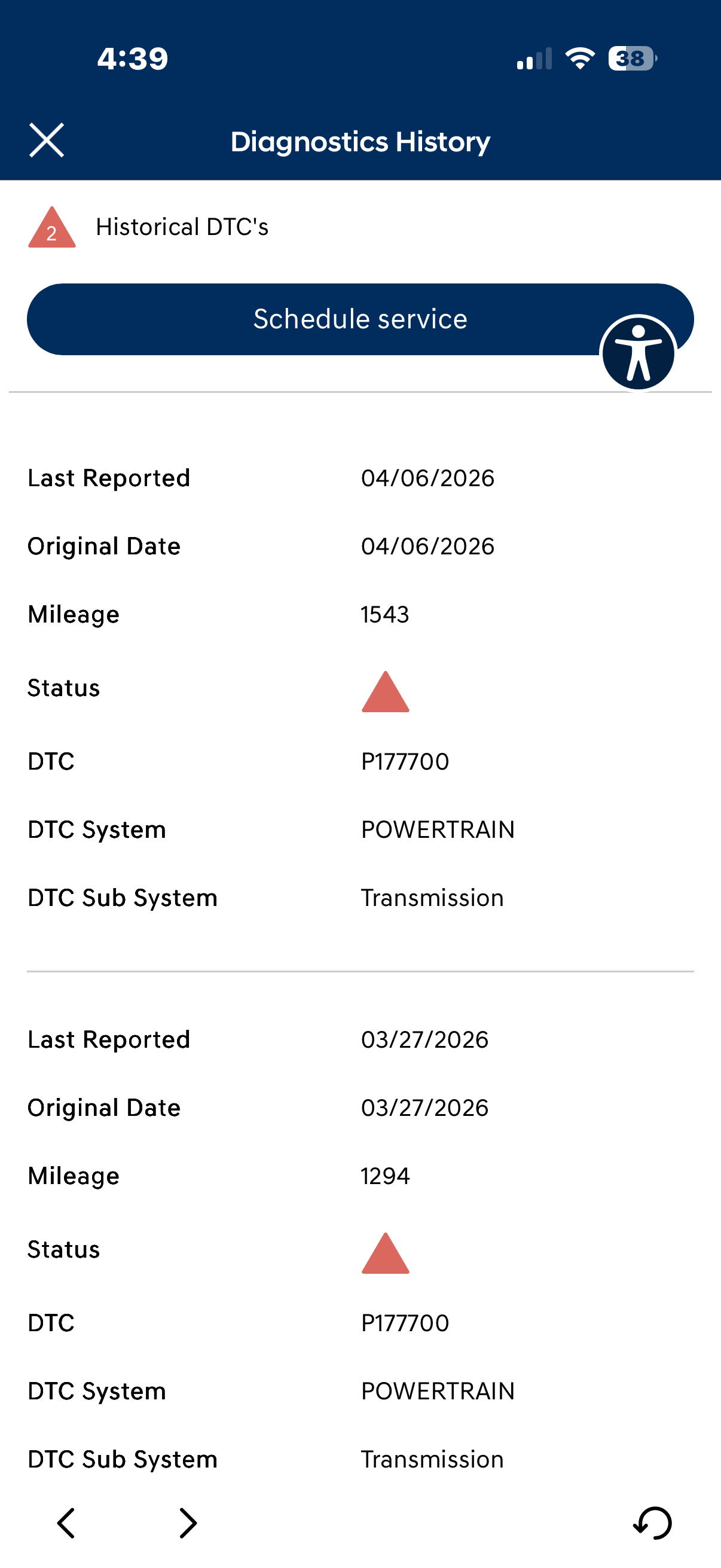Tap the 4:39 clock in status bar
Viewport: 721px width, 1568px height.
click(x=133, y=59)
